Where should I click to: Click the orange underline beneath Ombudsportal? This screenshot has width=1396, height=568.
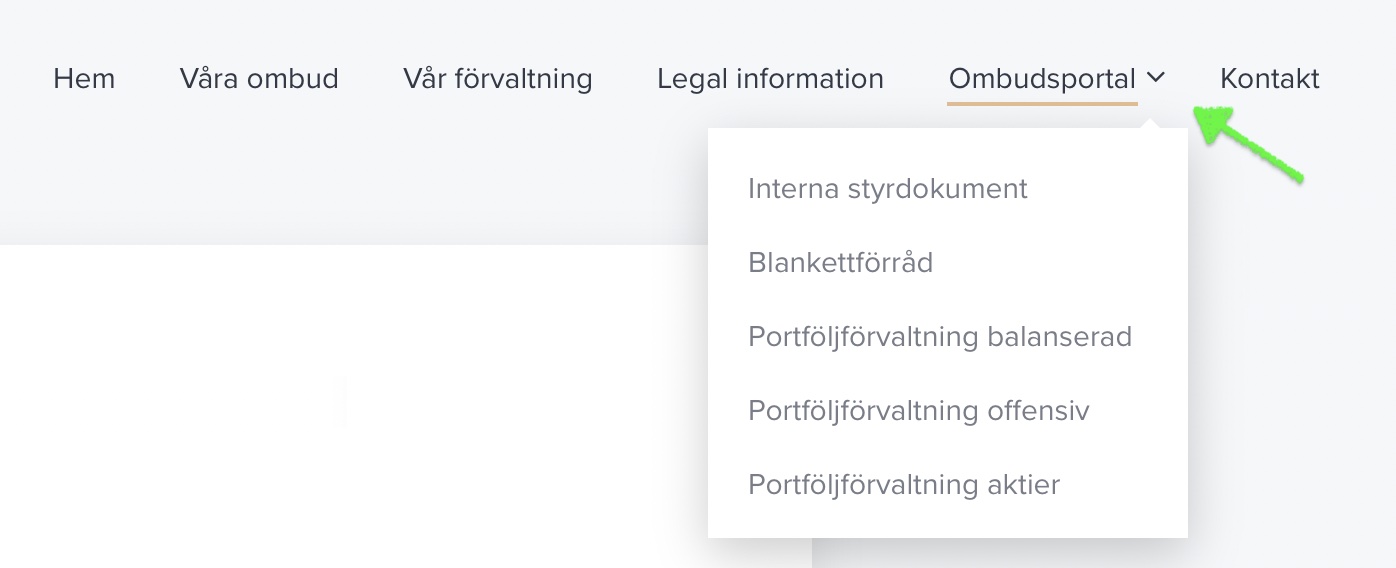pos(1042,103)
